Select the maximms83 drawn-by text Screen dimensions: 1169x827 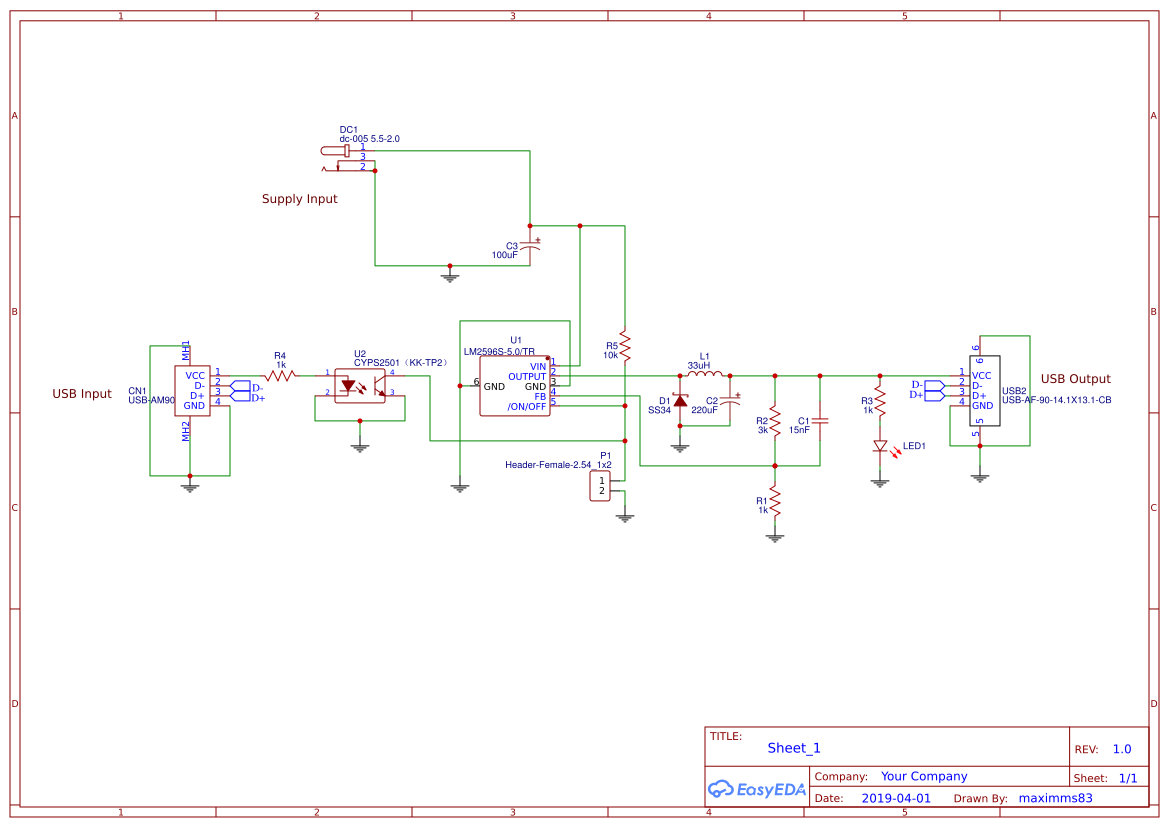(1057, 797)
